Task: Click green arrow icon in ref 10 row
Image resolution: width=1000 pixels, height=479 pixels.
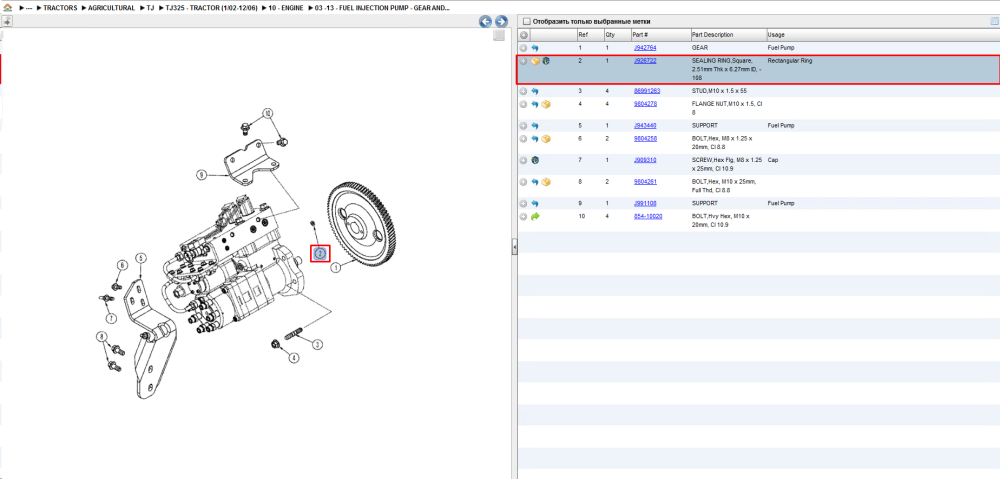Action: point(535,216)
